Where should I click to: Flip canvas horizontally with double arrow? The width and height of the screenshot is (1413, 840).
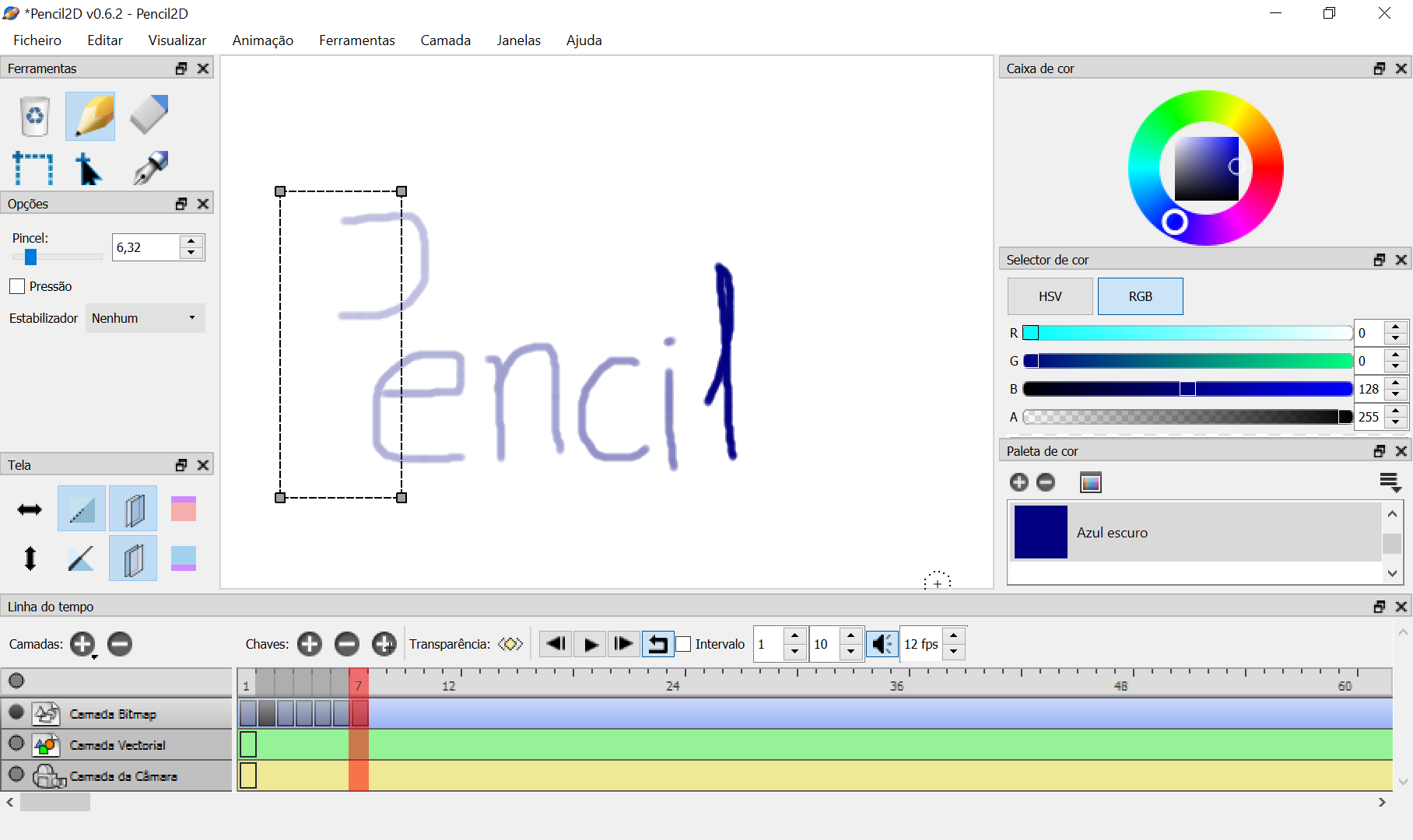30,509
